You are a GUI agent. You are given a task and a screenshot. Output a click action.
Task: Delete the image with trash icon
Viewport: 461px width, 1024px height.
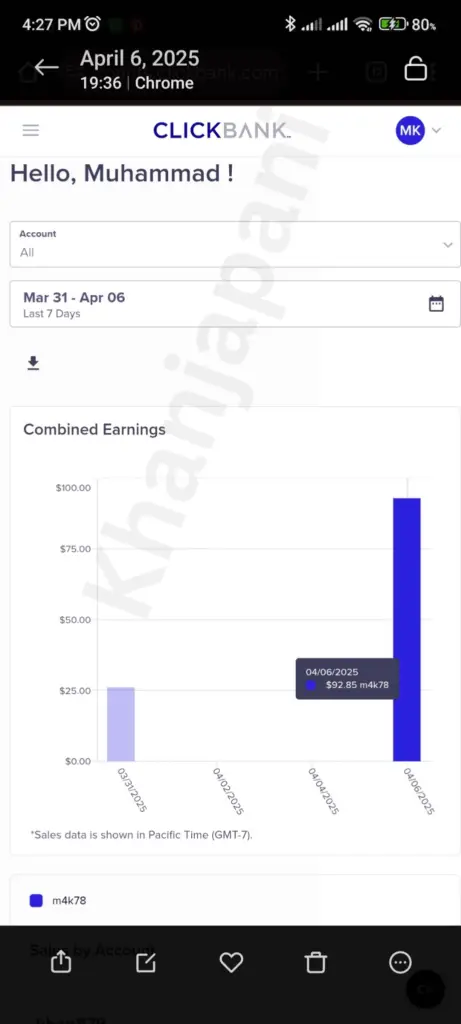tap(315, 962)
